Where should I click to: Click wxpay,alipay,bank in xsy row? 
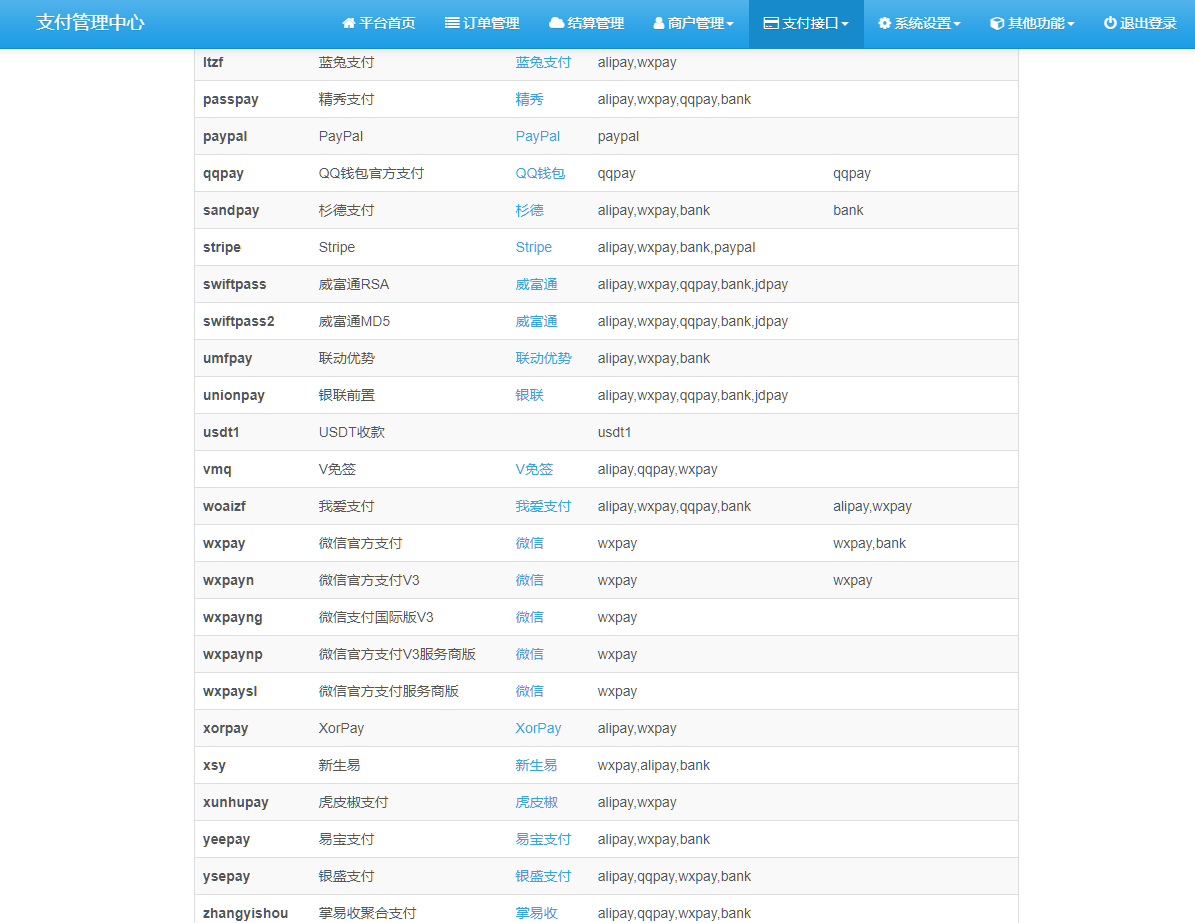click(653, 765)
